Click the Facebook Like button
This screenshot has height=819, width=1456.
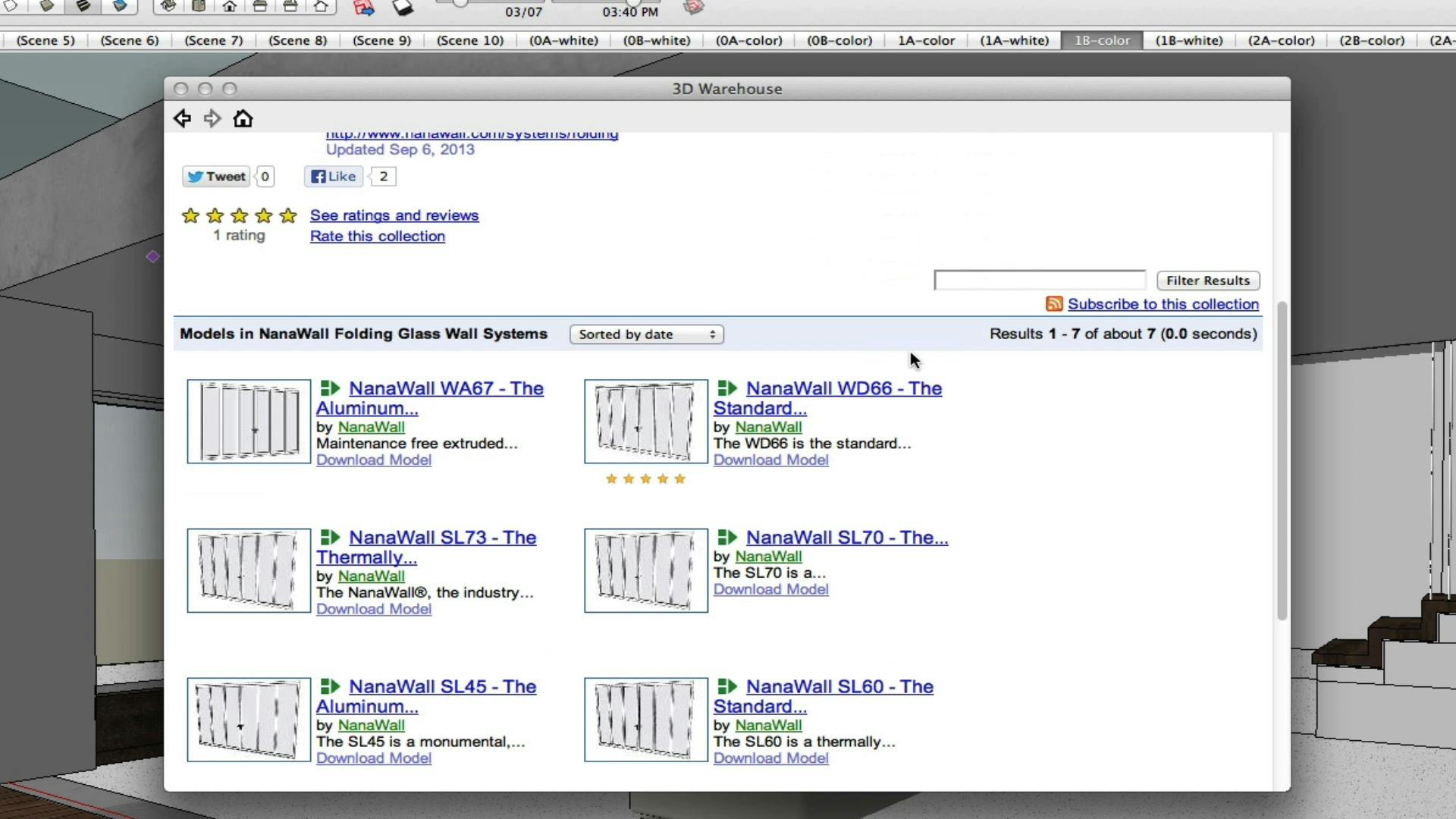pyautogui.click(x=333, y=177)
